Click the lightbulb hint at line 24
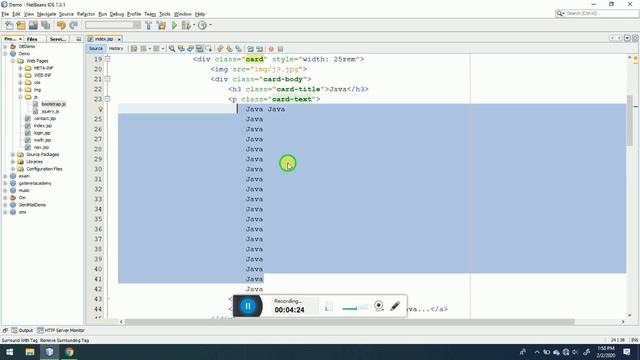Viewport: 640px width, 360px height. 100,109
